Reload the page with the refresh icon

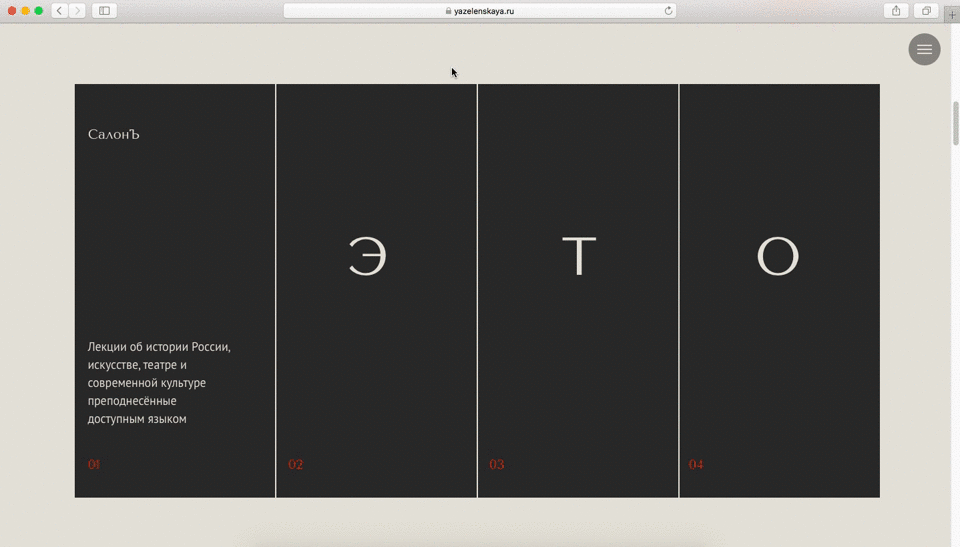click(668, 11)
